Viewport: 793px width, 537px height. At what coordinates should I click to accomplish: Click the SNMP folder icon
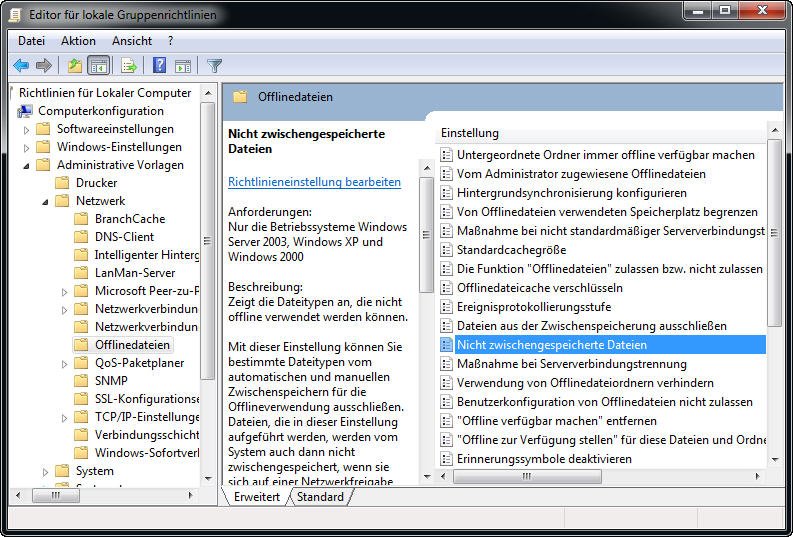coord(81,380)
